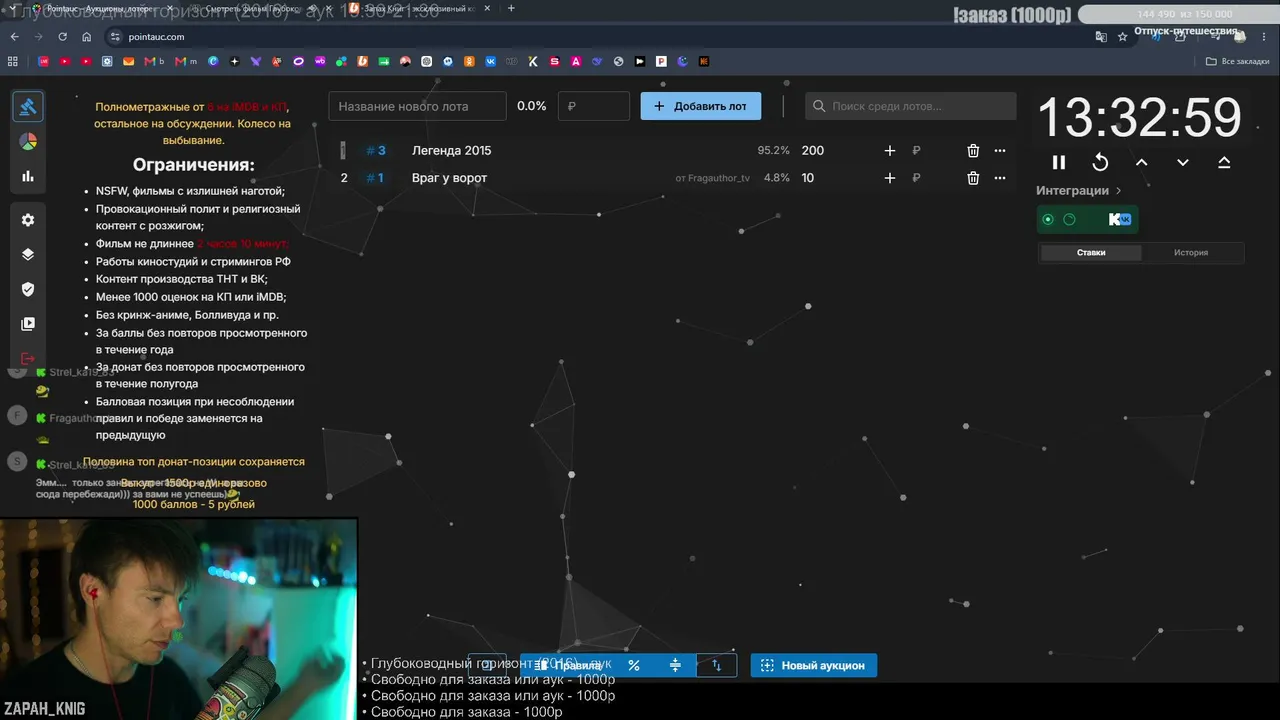Open the wheel of fortune sidebar icon
This screenshot has height=720, width=1280.
click(28, 141)
